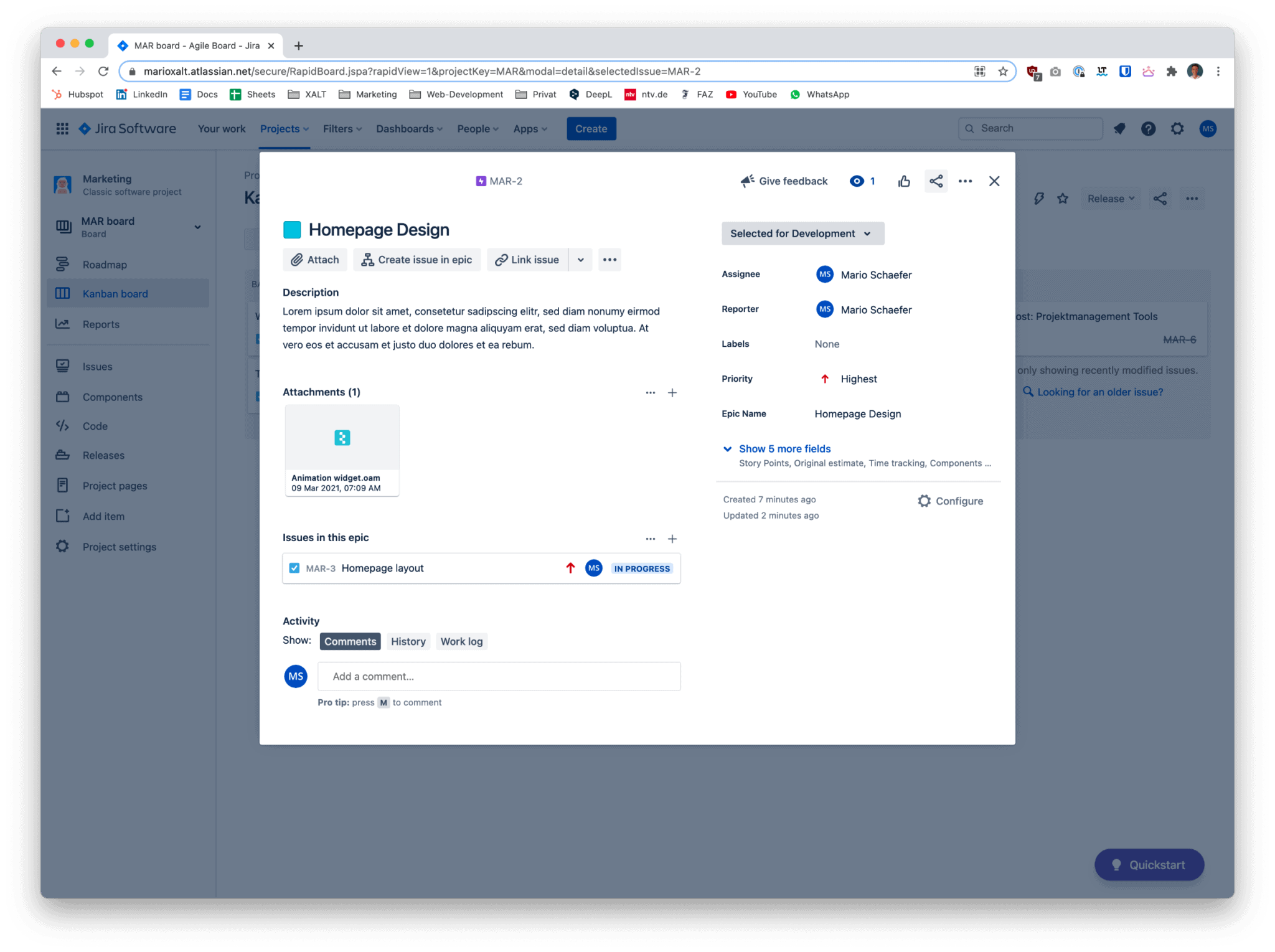Open the Animation widget.oam attachment thumbnail

[x=342, y=438]
